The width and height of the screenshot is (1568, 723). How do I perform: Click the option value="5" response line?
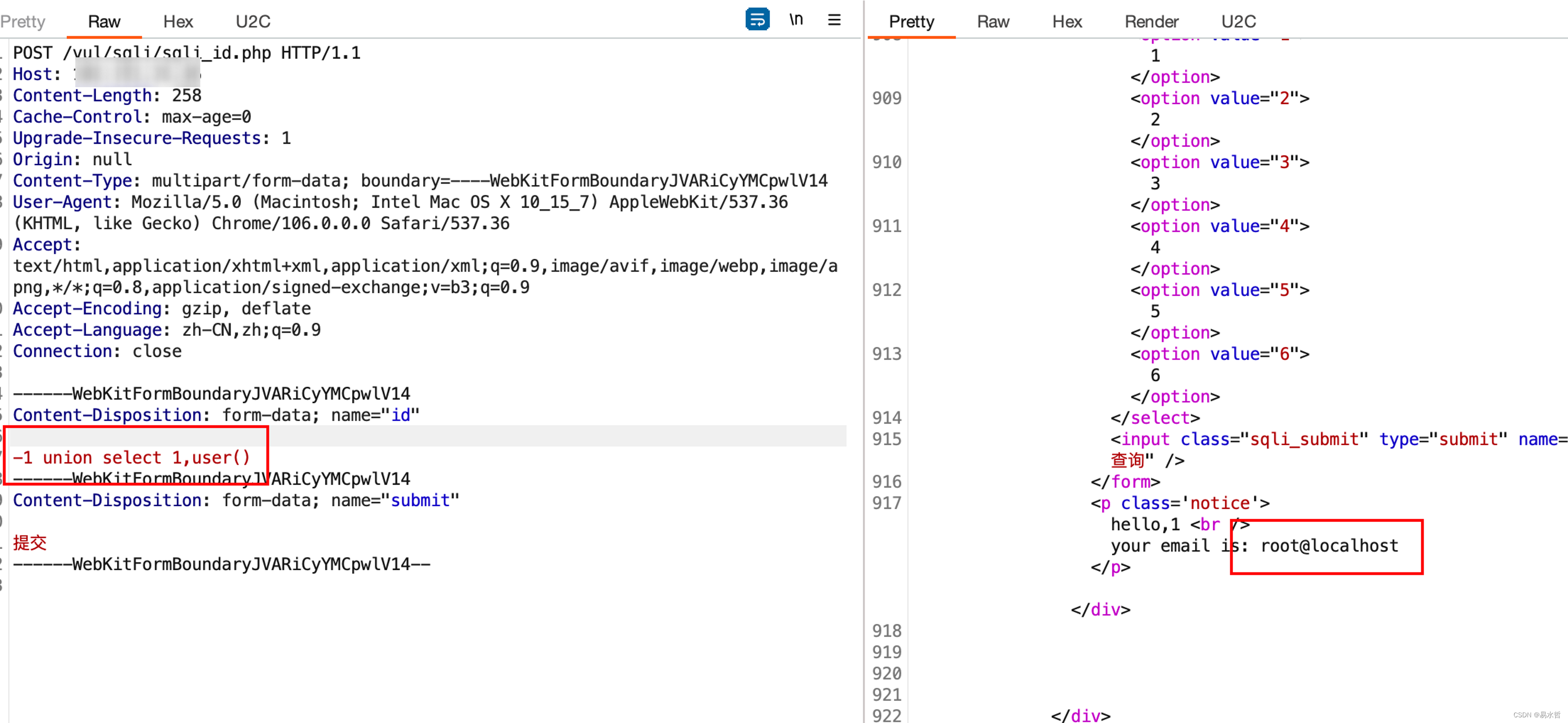click(x=1220, y=290)
